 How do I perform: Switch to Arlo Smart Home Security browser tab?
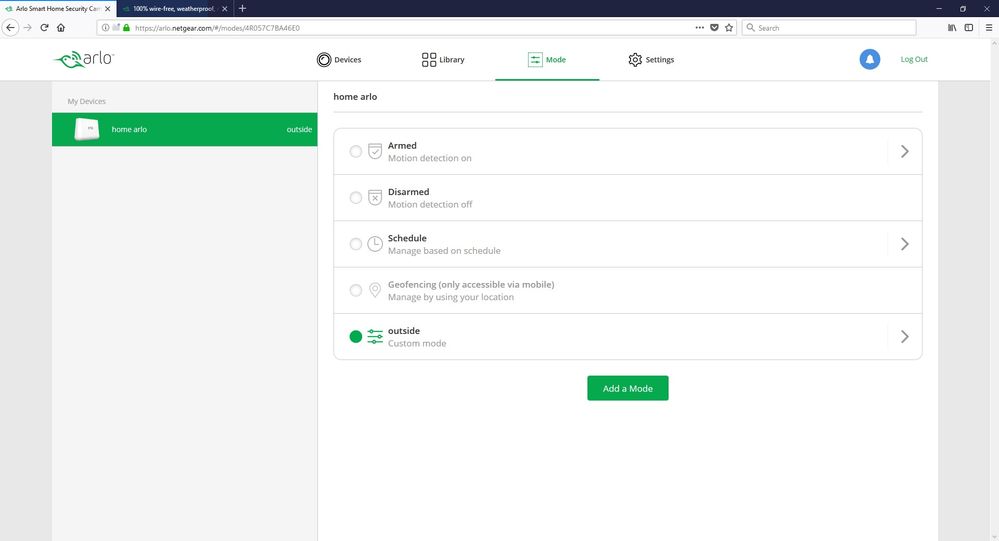58,9
